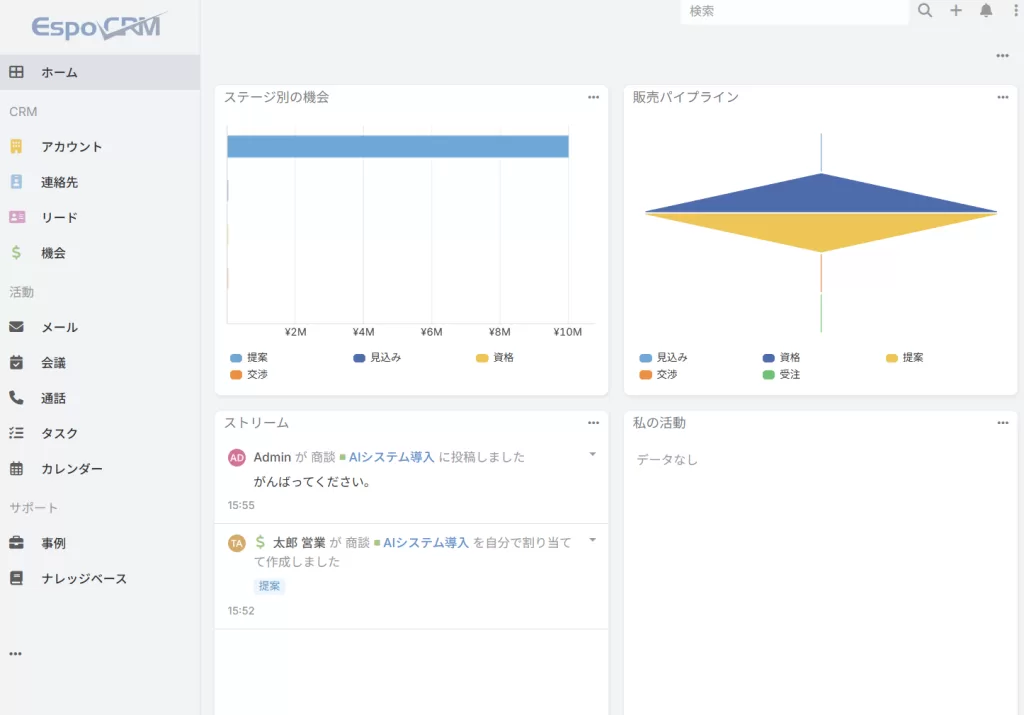Click the 太郎 営業 user name link
This screenshot has width=1024, height=715.
point(299,543)
